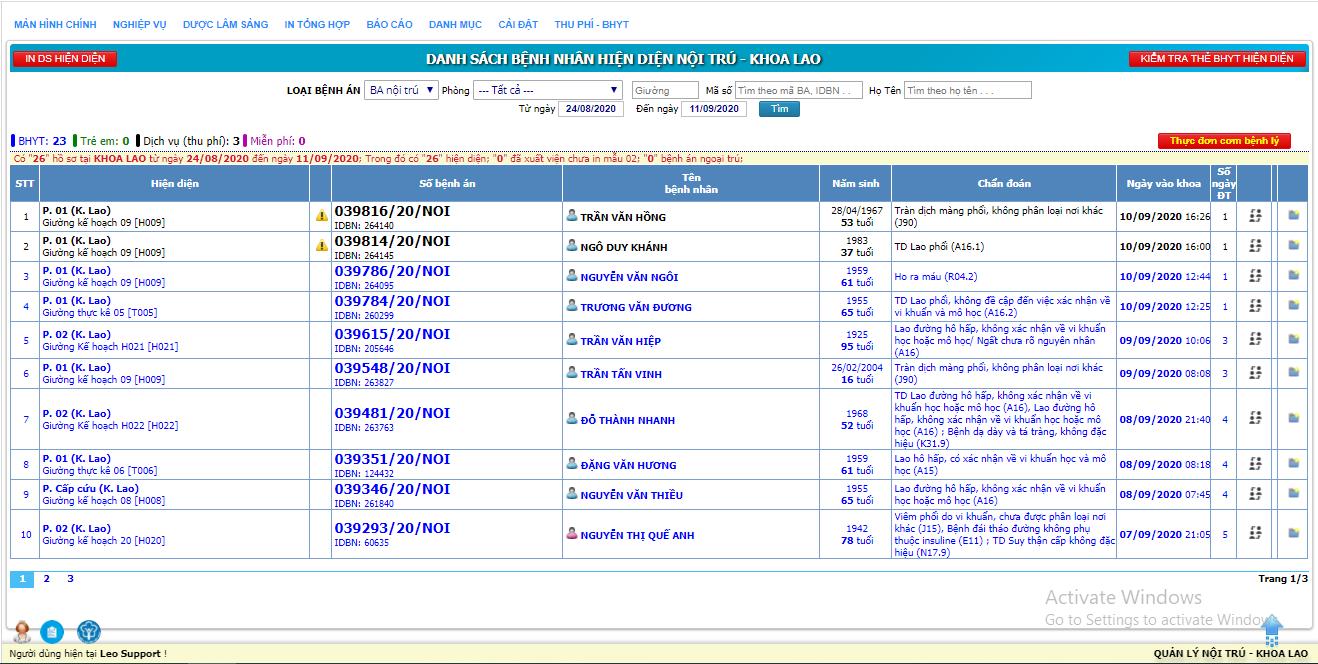Open record link 039615/20/NOI
Screen dimensions: 1318x664
[x=392, y=335]
